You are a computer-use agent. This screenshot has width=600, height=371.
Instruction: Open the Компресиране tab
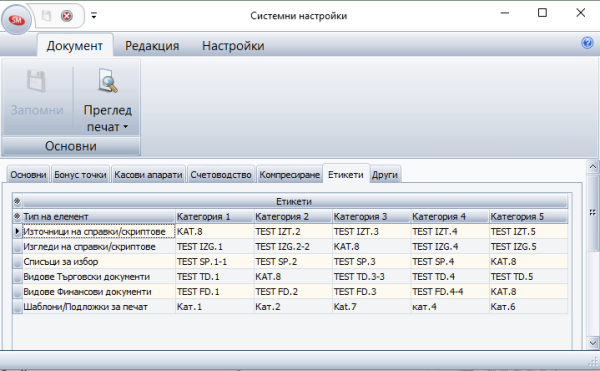tap(289, 175)
